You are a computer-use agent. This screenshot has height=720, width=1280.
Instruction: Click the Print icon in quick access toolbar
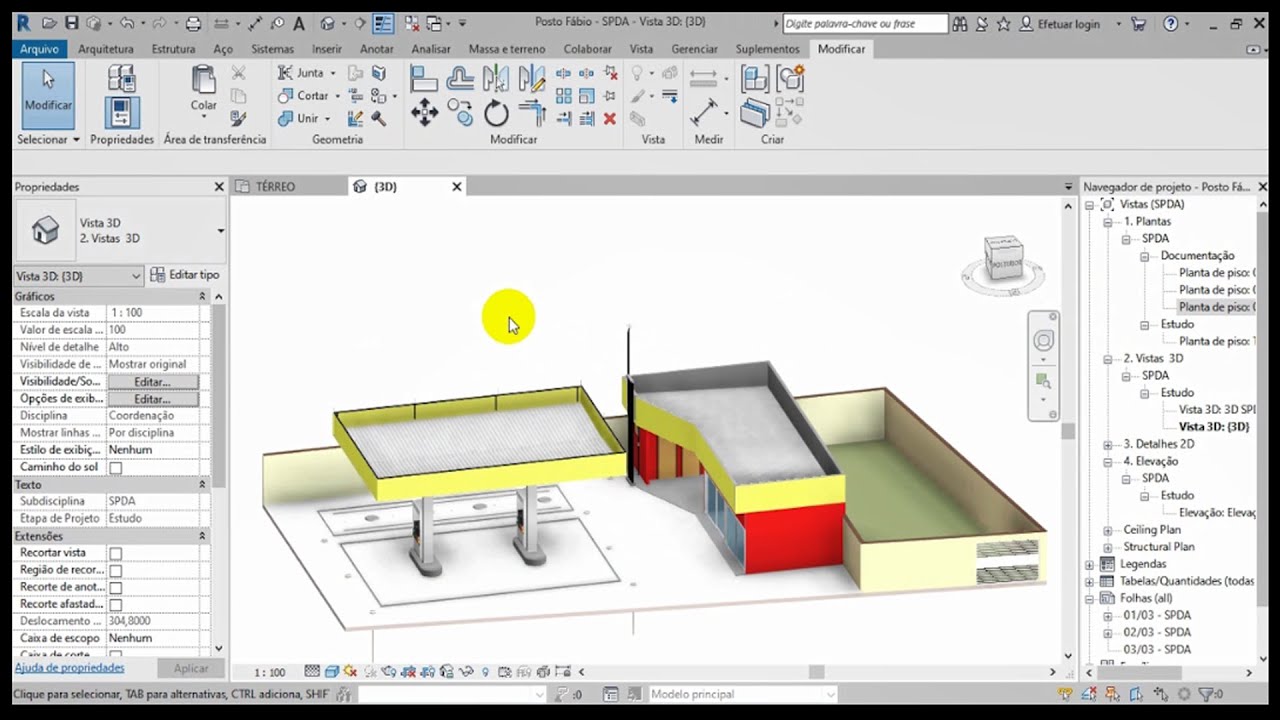tap(193, 23)
